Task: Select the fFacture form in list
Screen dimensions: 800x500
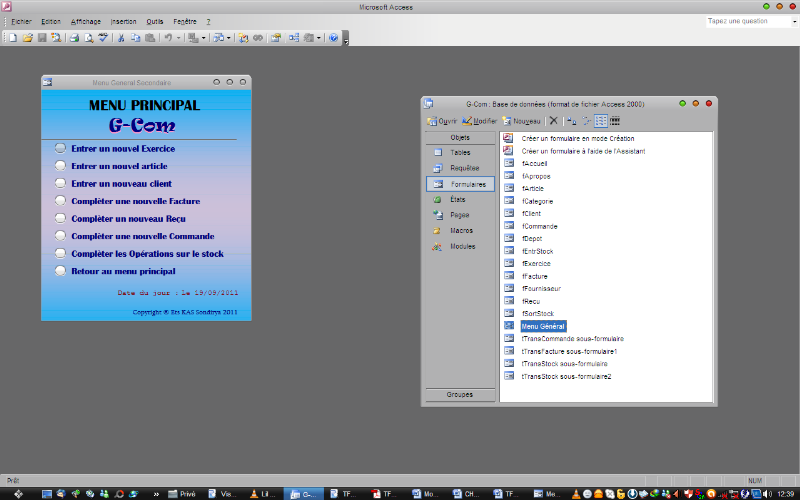Action: coord(534,276)
